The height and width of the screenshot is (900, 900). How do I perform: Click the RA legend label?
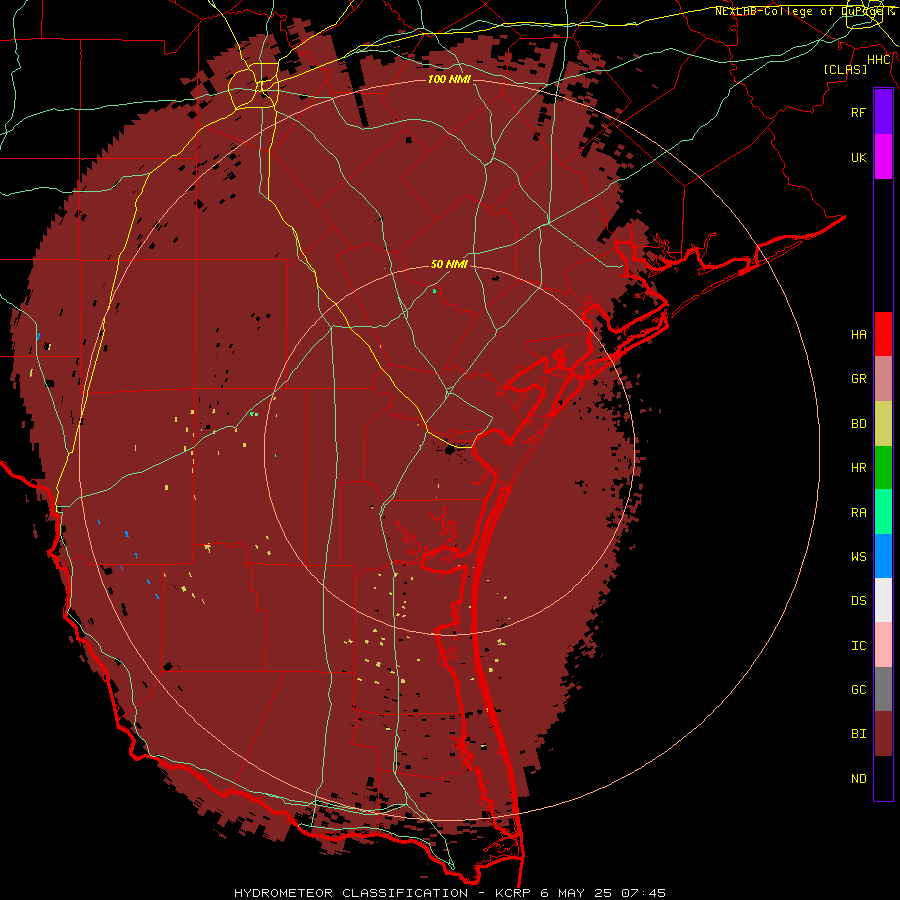tap(859, 513)
